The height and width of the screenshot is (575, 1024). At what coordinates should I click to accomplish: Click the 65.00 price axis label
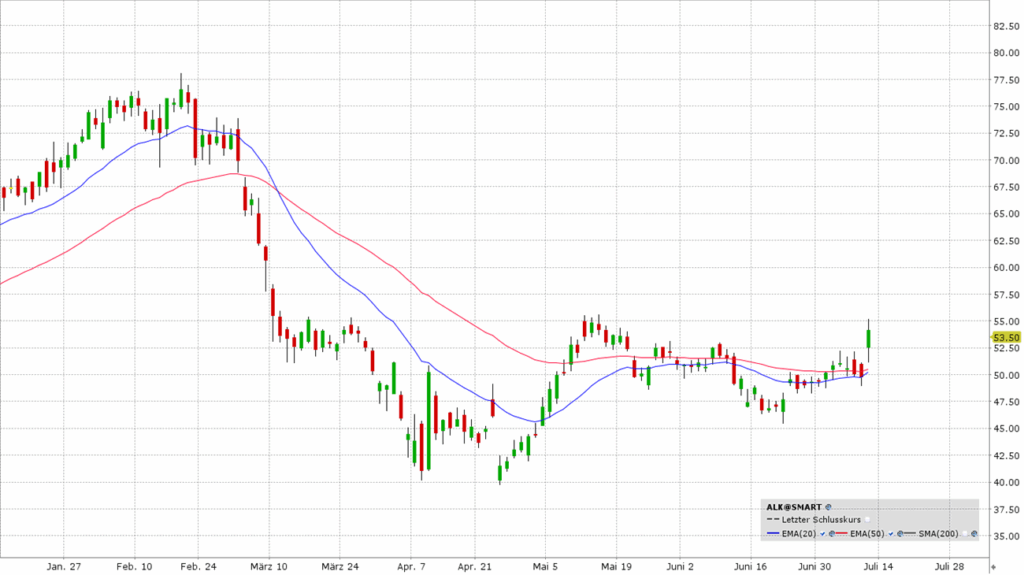point(1006,214)
